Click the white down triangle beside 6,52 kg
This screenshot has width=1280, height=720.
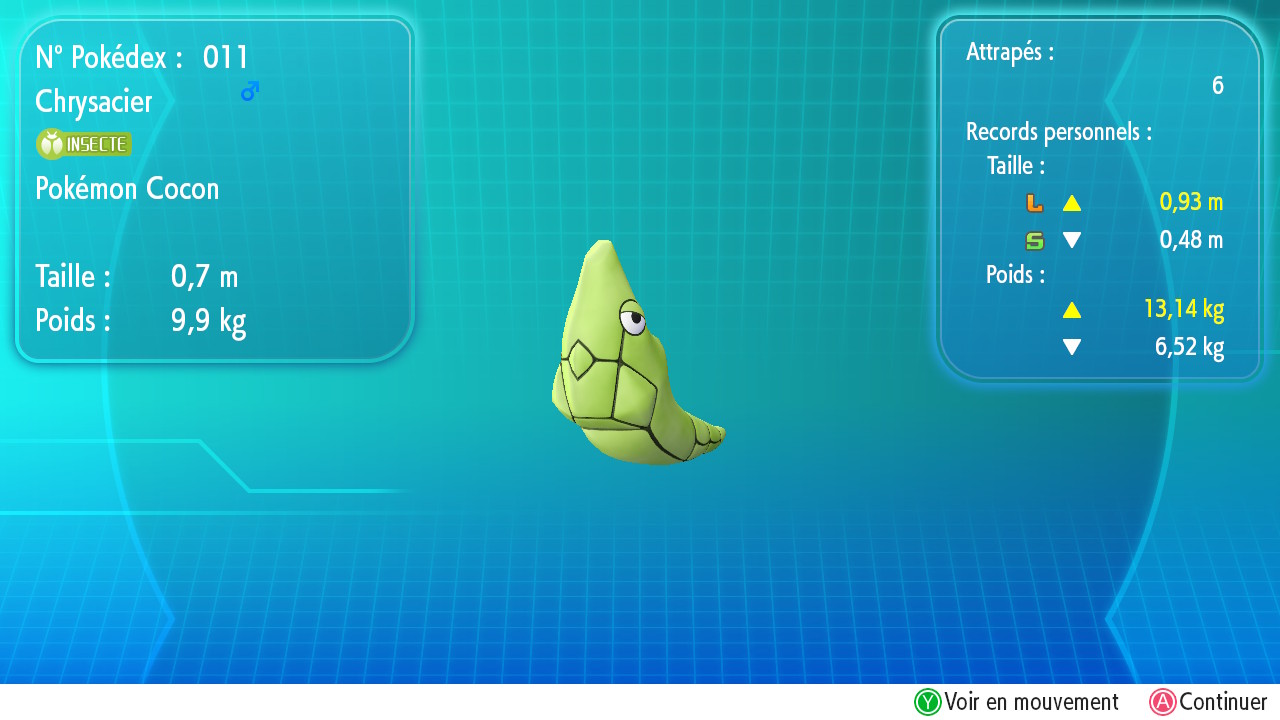[x=1072, y=347]
